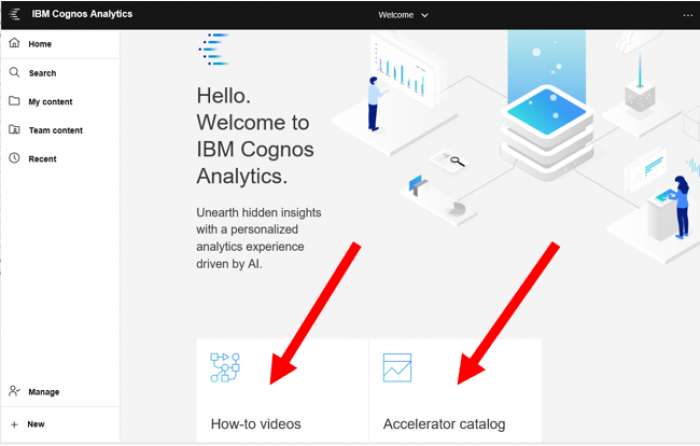Screen dimensions: 700x446
Task: Open the Accelerator catalog tile
Action: 456,390
